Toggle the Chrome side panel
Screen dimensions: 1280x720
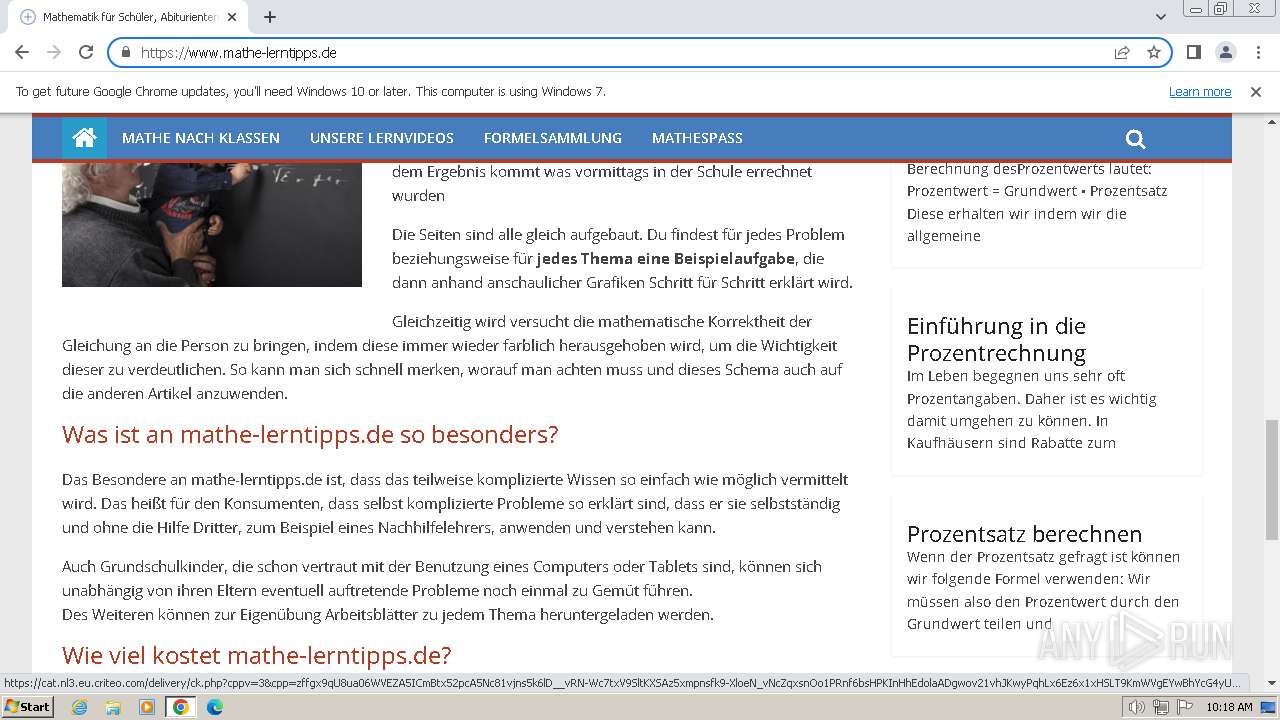point(1193,52)
